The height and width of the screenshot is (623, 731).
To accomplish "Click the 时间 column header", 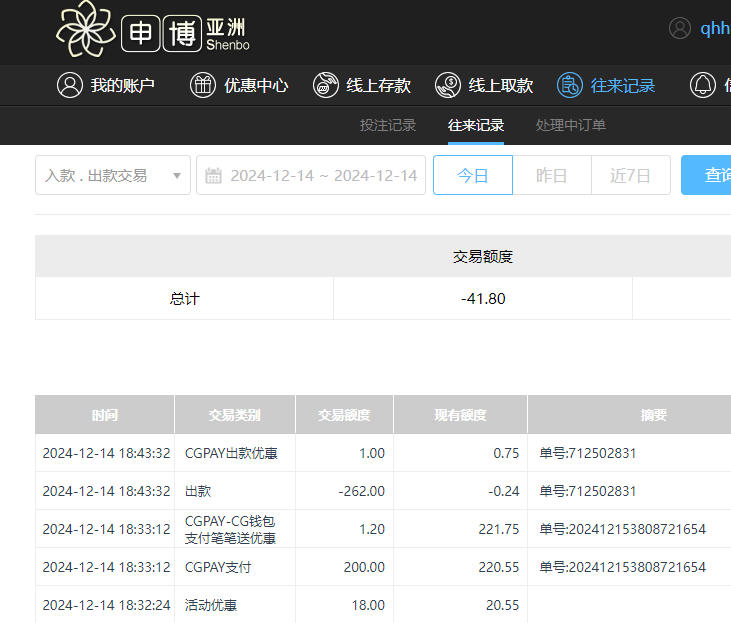I will click(104, 415).
